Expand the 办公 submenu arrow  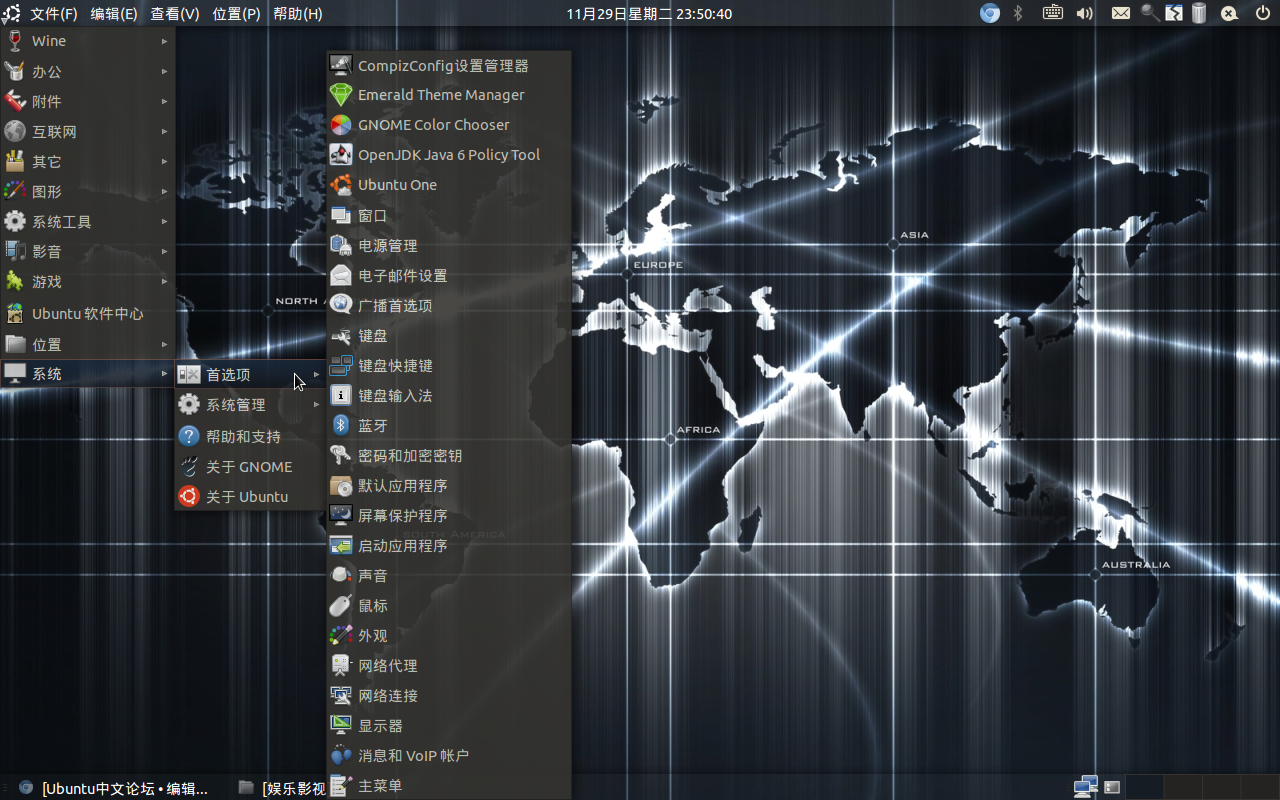point(164,71)
